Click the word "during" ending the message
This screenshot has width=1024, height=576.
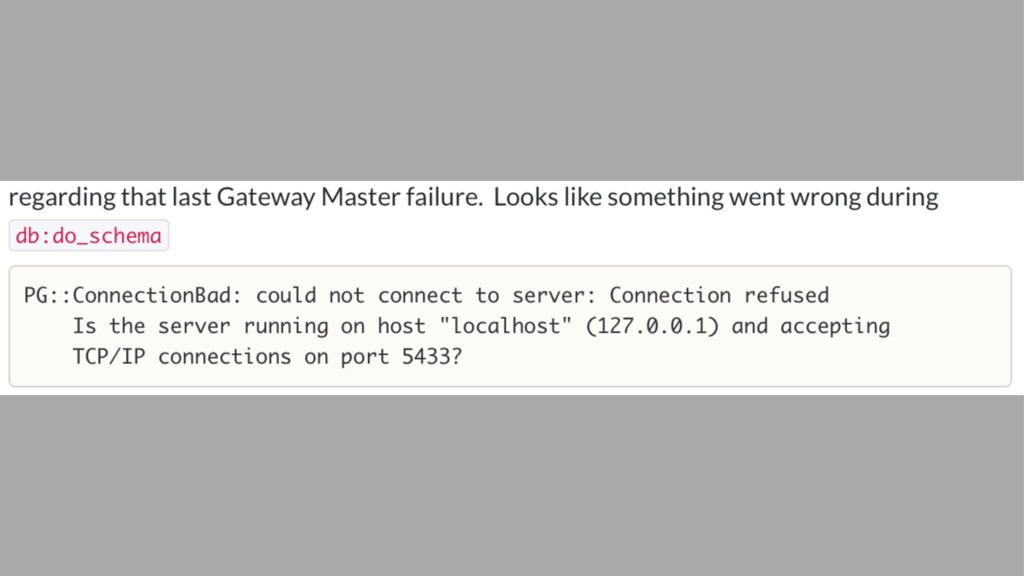(x=903, y=197)
